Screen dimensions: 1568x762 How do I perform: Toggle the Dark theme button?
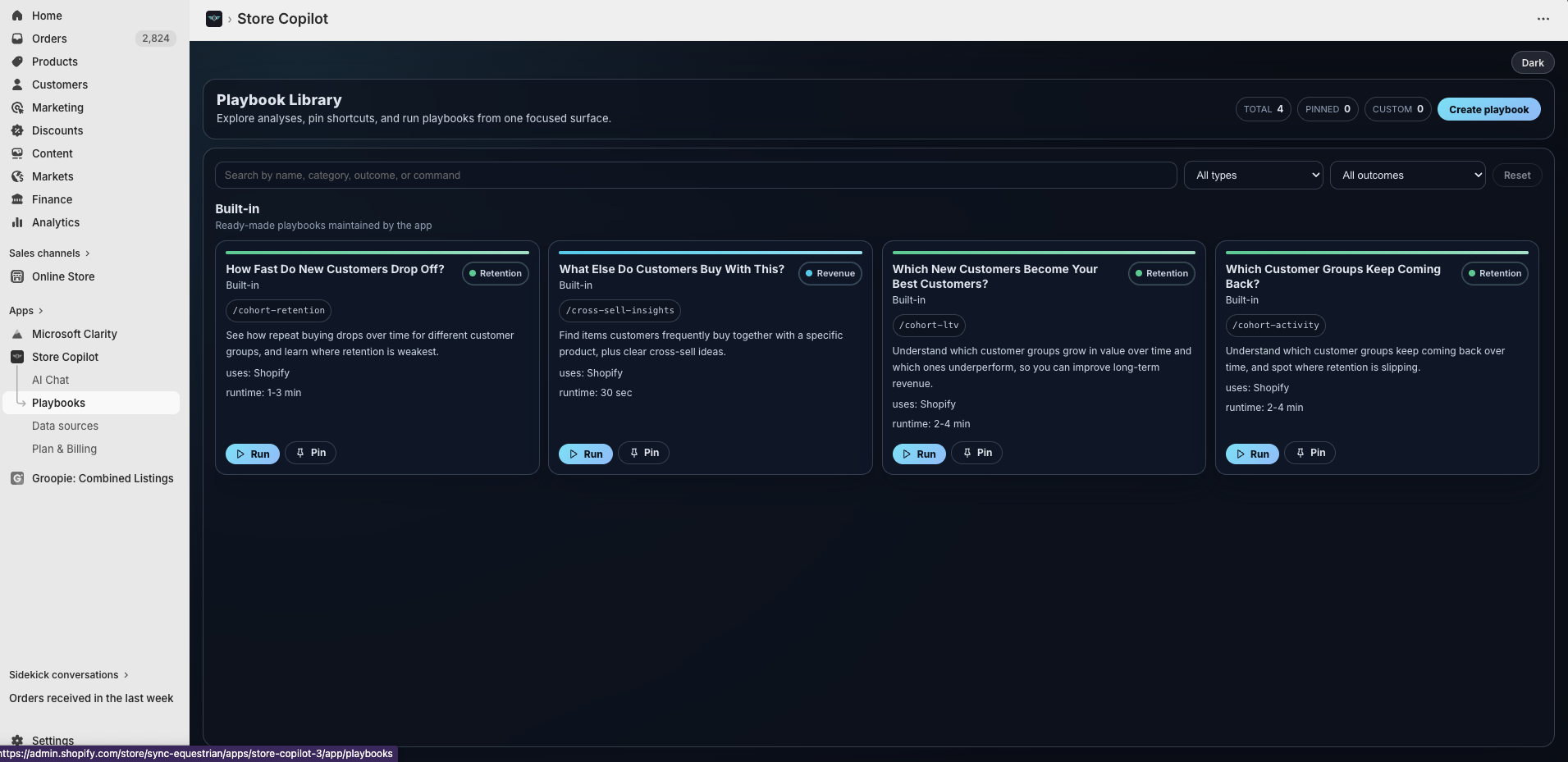point(1532,63)
